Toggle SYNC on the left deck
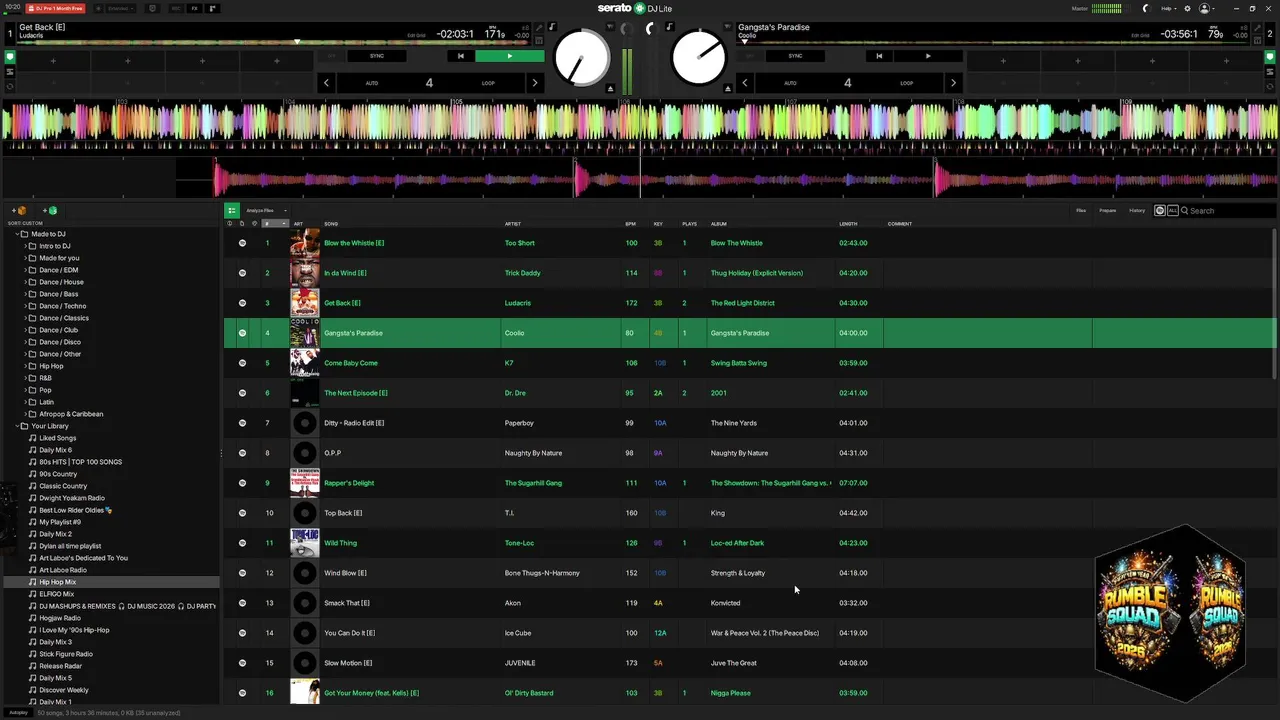 (x=377, y=56)
